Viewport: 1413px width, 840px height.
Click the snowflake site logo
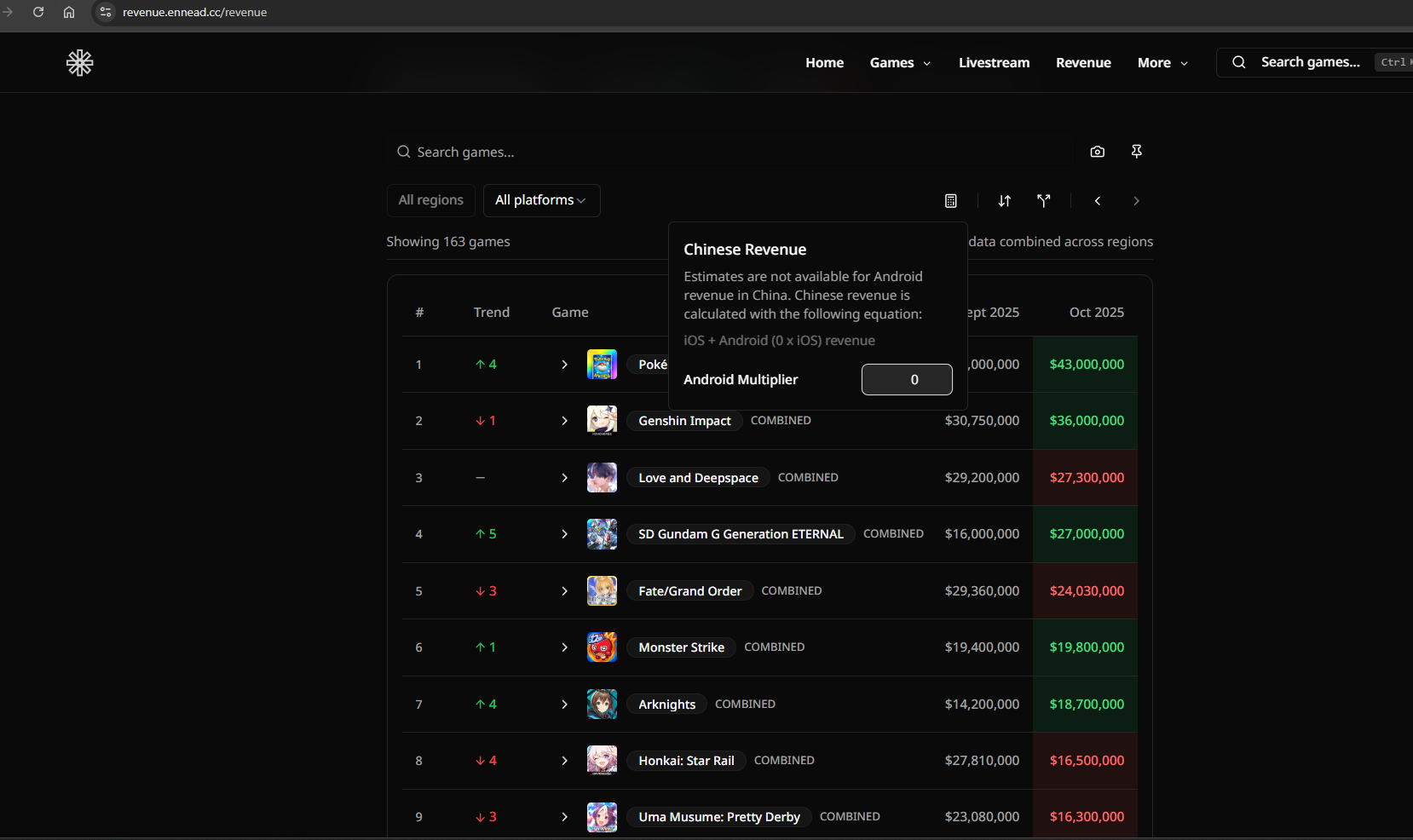[80, 63]
